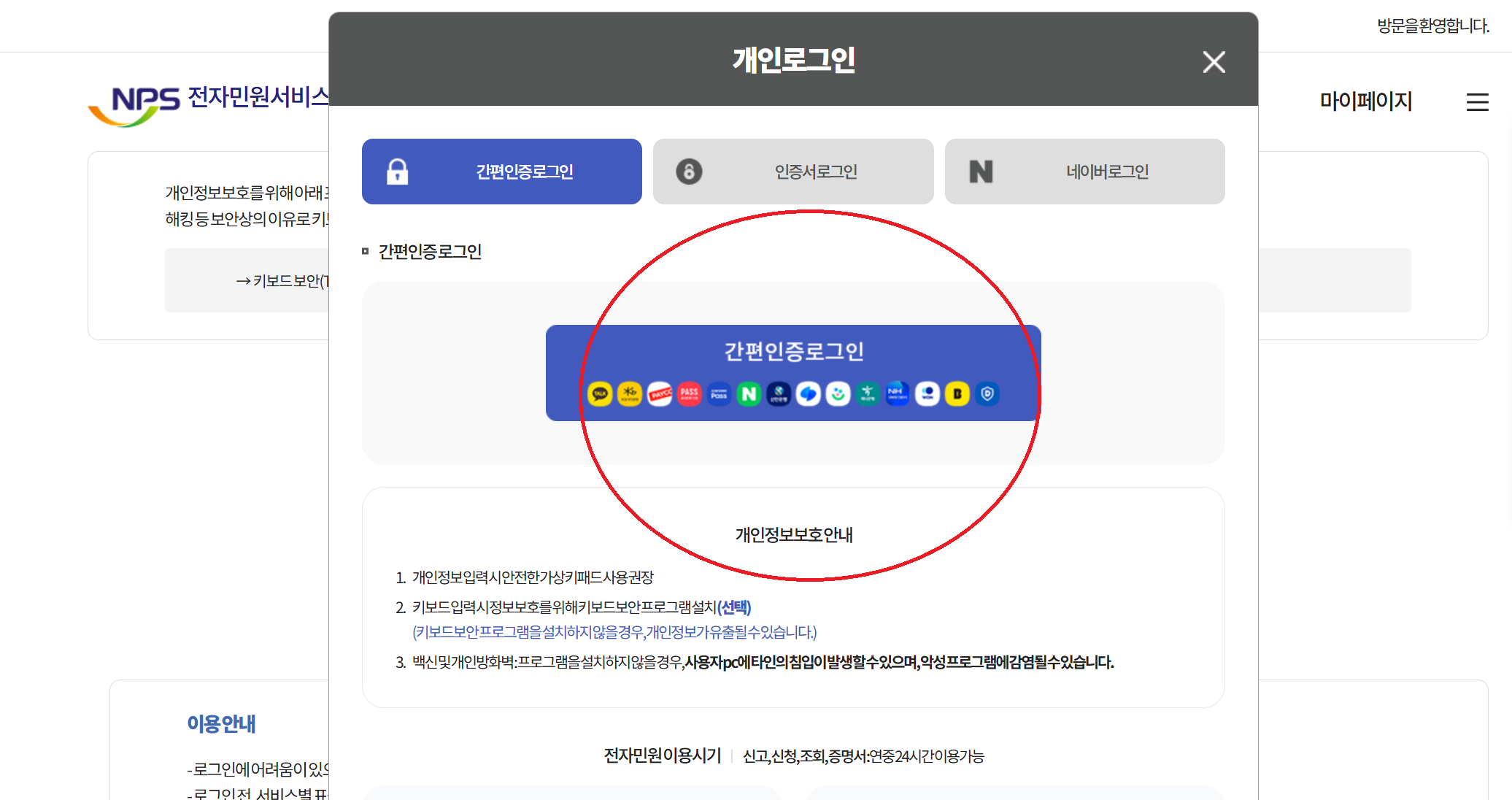Click the red PASS certificate icon

tap(690, 394)
